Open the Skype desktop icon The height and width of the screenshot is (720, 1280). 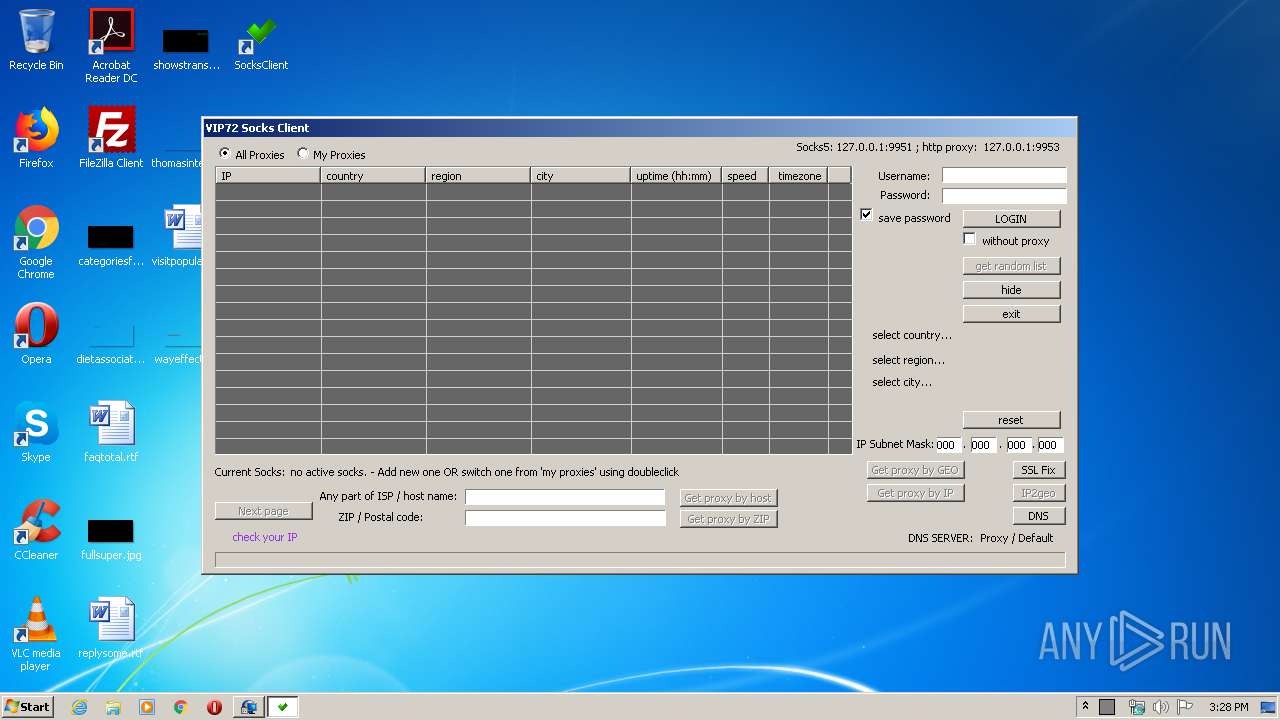click(36, 432)
